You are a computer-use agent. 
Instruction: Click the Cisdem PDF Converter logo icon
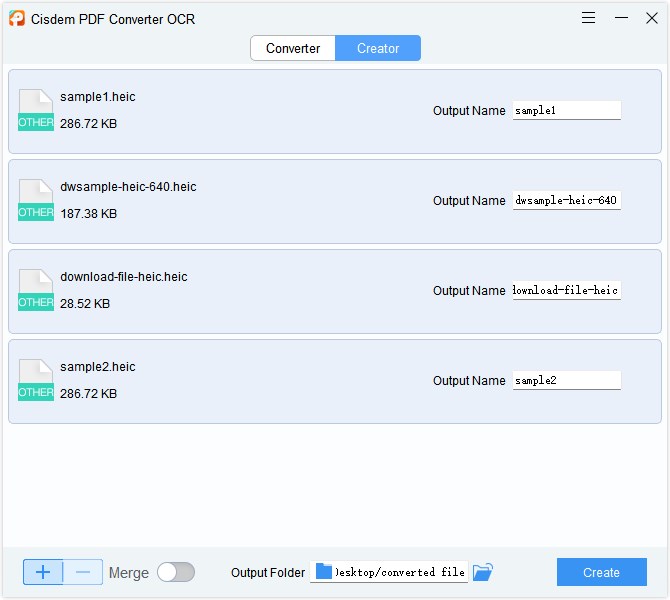(17, 18)
